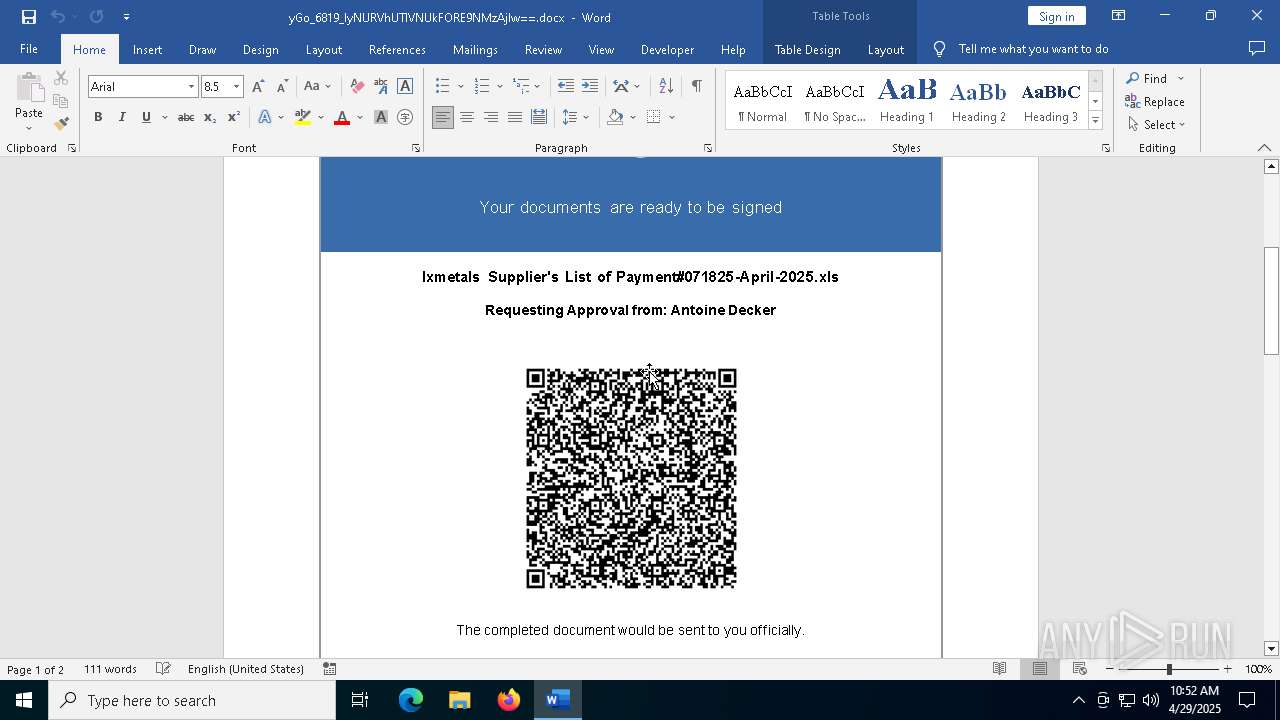Screen dimensions: 1280x720
Task: Open Change Case dropdown
Action: coord(317,87)
